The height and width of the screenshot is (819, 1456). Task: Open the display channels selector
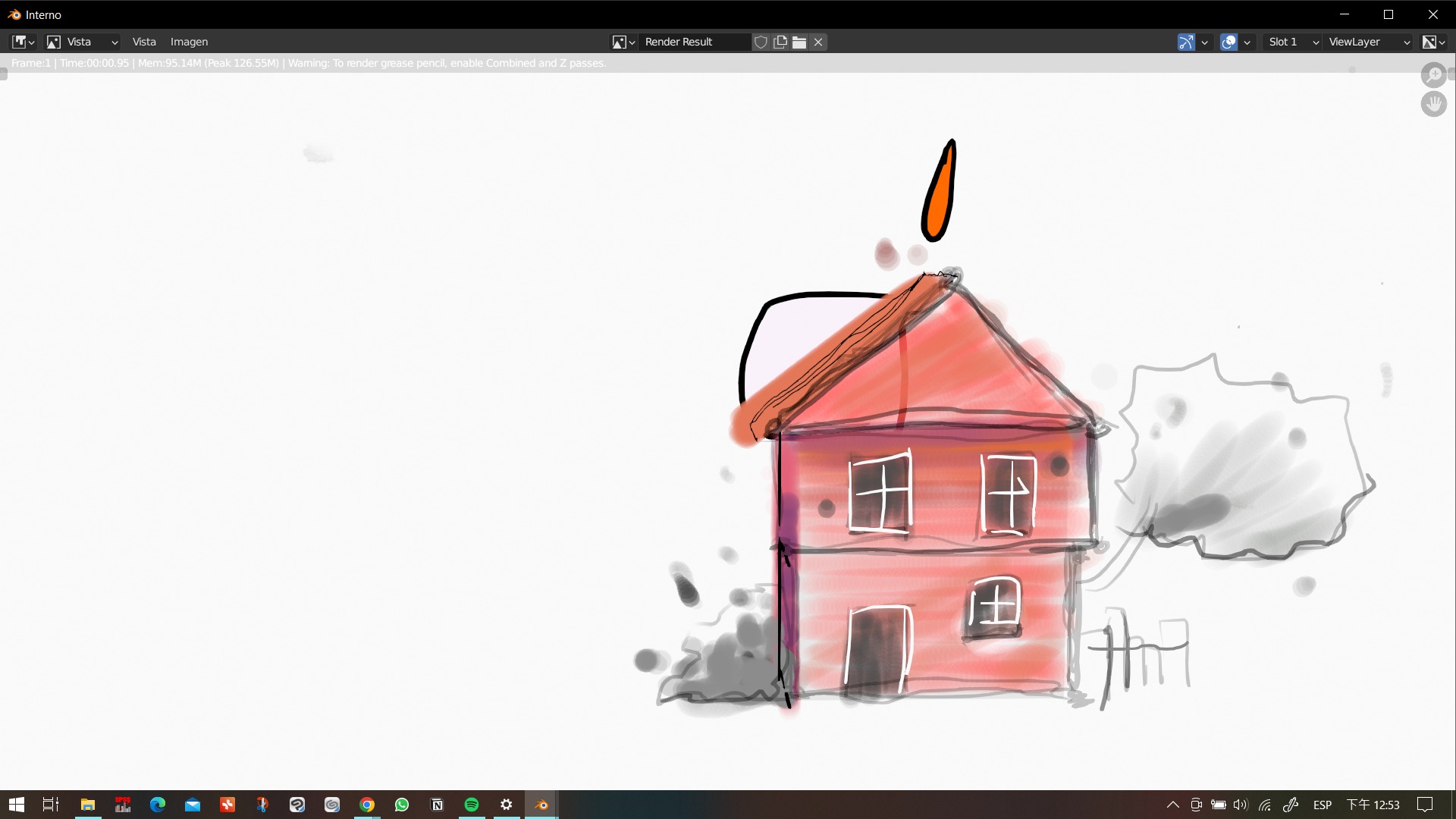pos(1433,42)
